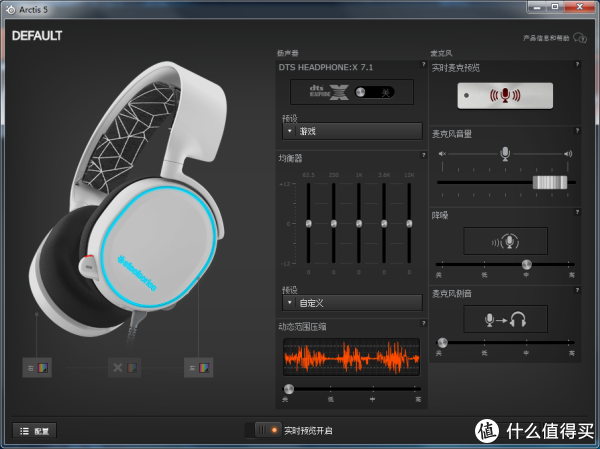Open the 配置 configurations list button
The height and width of the screenshot is (449, 600).
34,431
